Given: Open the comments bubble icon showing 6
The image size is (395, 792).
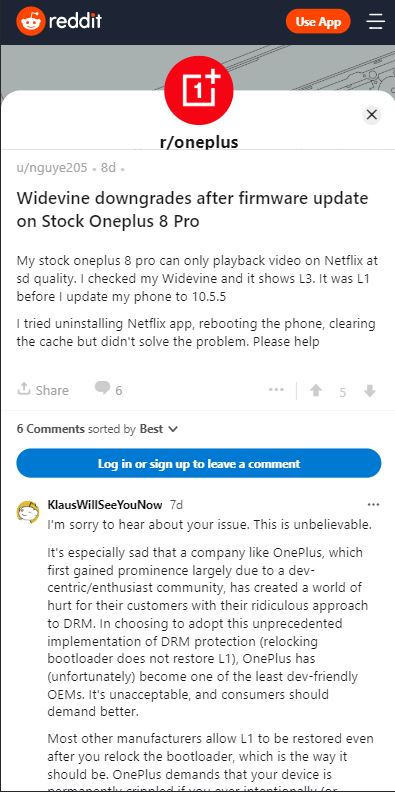Looking at the screenshot, I should [103, 388].
